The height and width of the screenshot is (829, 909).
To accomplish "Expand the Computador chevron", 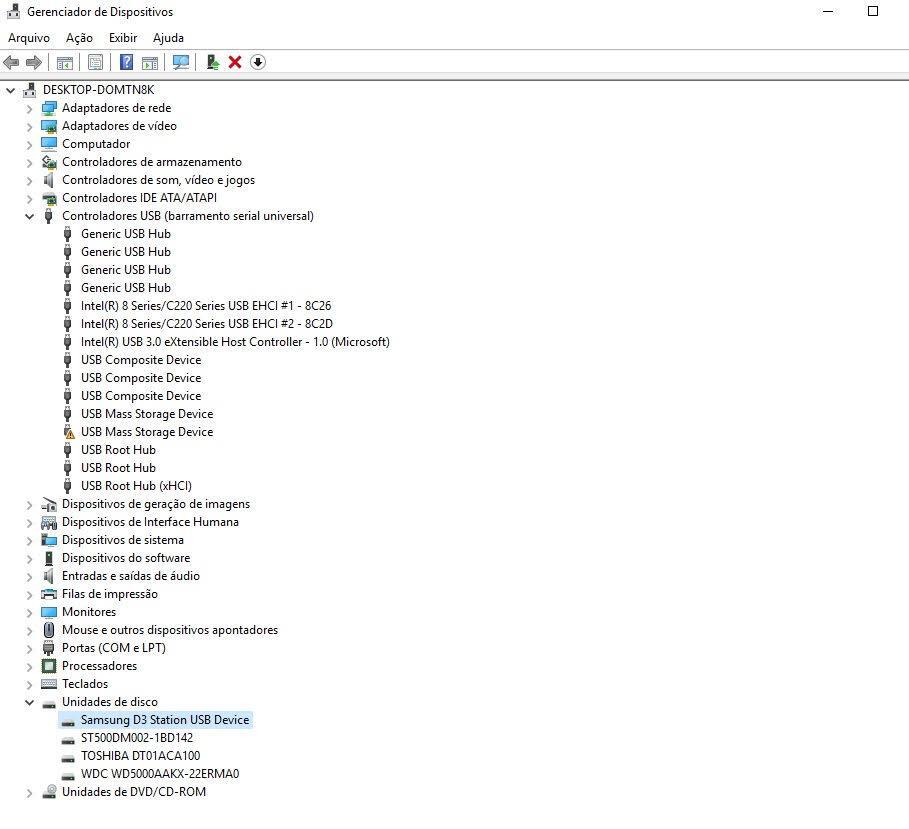I will point(29,144).
